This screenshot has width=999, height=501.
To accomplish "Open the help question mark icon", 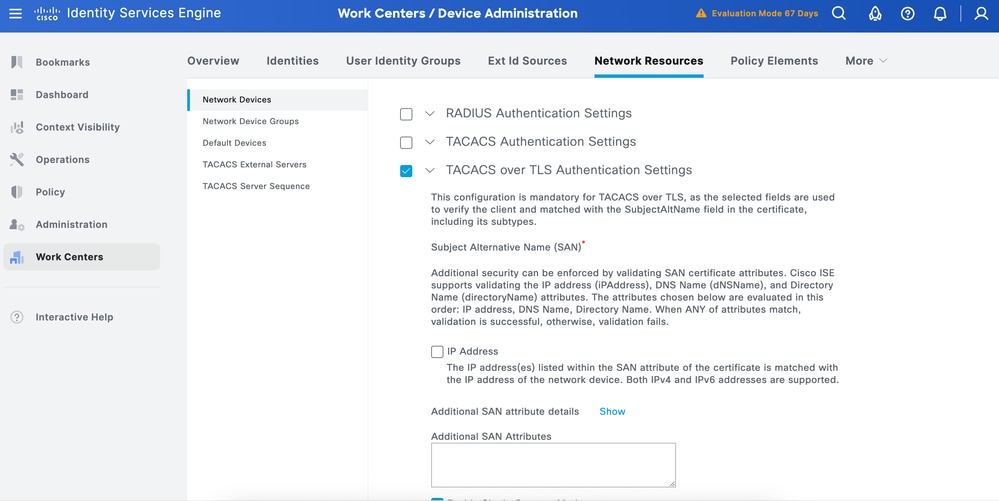I will [x=907, y=14].
